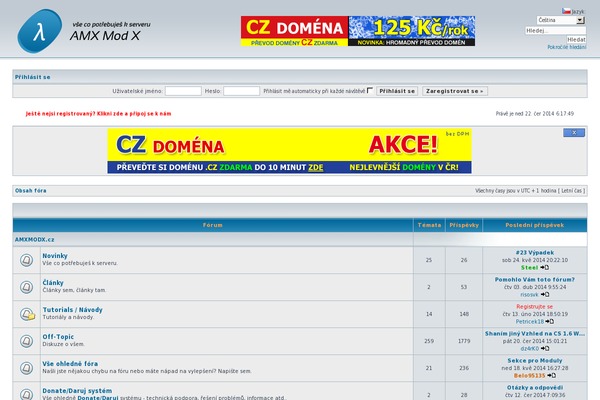The height and width of the screenshot is (400, 600).
Task: Click the Fórum column header
Action: 213,225
